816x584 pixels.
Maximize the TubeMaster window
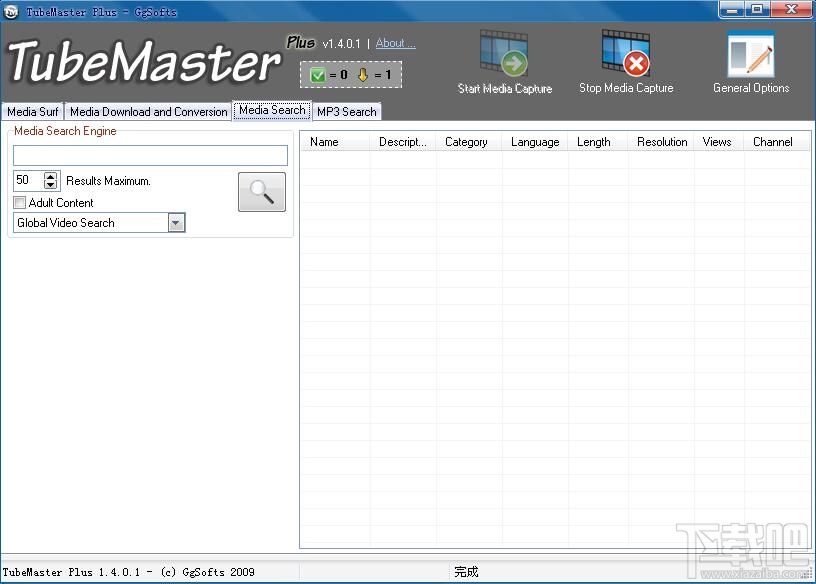757,9
